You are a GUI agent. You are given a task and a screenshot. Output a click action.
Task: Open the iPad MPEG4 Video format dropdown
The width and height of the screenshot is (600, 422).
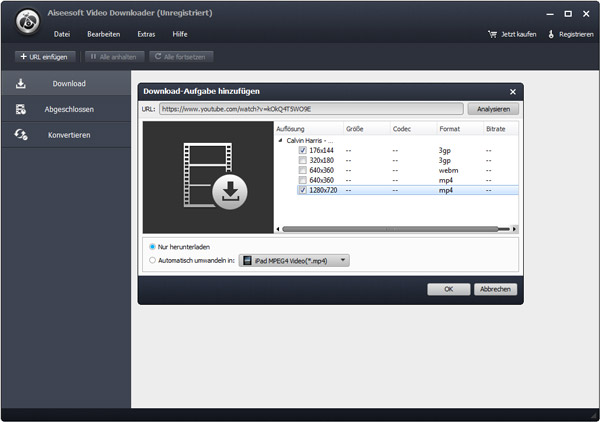[294, 261]
